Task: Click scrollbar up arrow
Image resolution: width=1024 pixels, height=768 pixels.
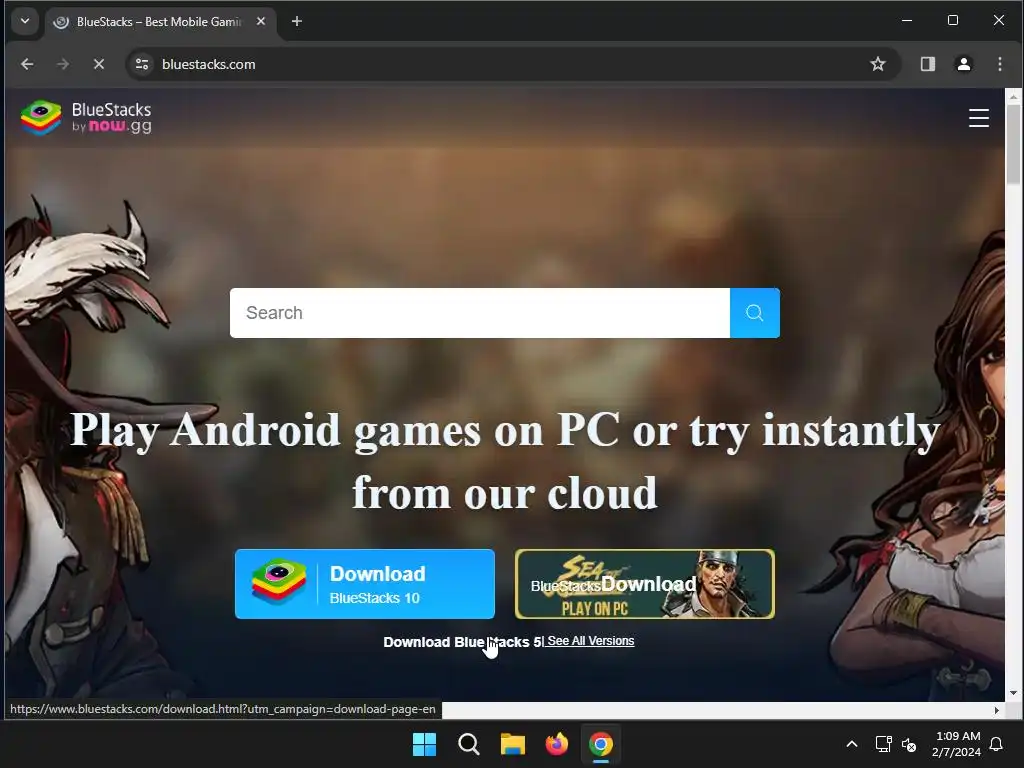Action: click(1013, 97)
